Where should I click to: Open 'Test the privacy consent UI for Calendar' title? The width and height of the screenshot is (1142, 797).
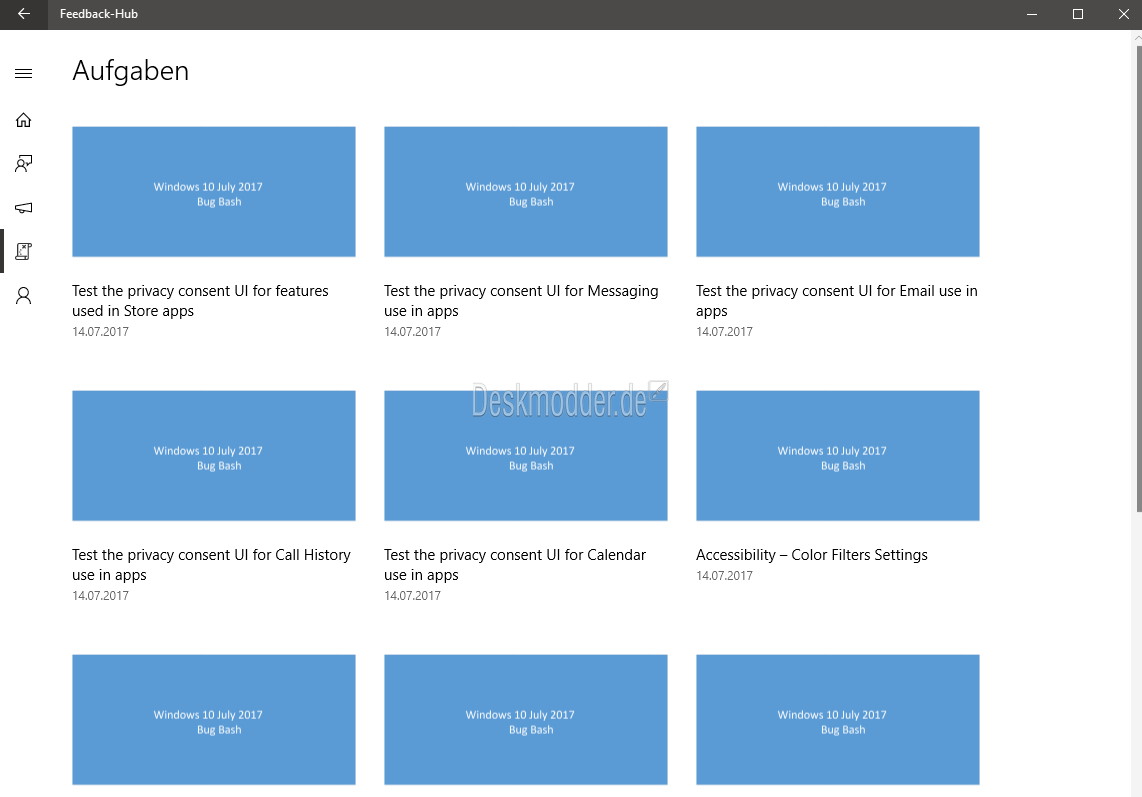coord(515,565)
